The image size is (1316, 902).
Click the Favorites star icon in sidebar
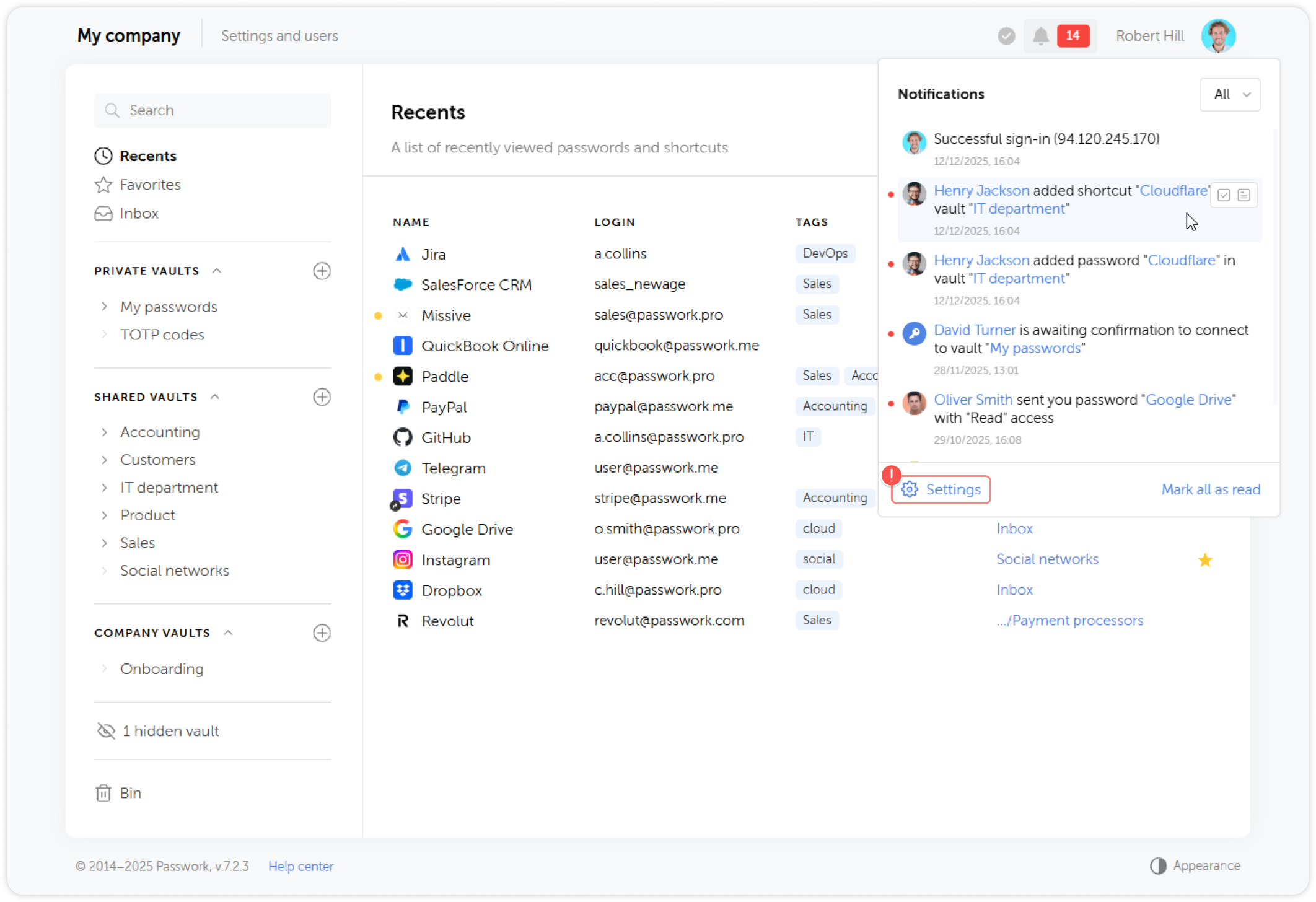pyautogui.click(x=103, y=184)
